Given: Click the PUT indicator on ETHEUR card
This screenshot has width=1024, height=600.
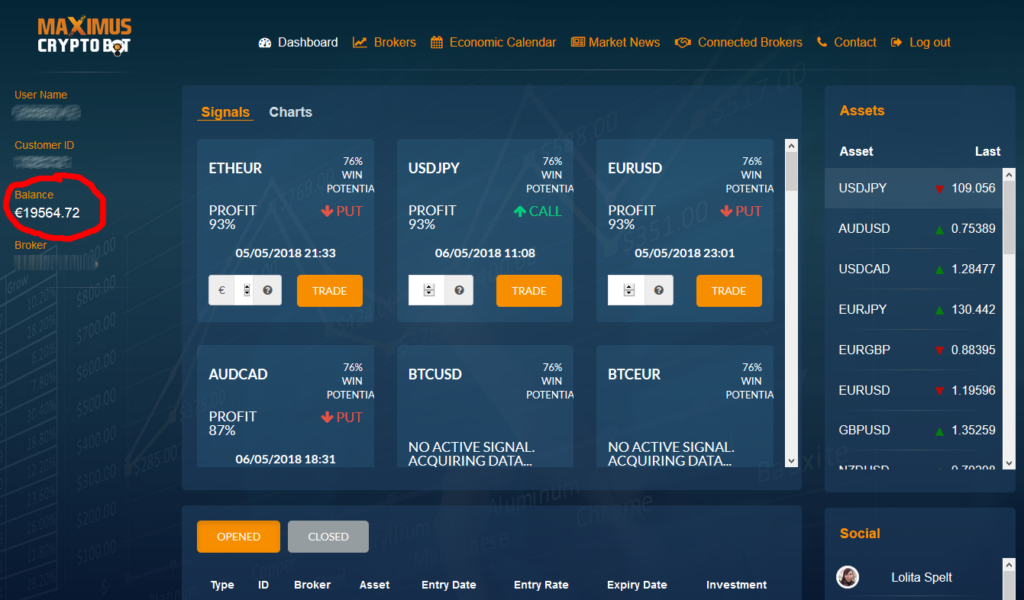Looking at the screenshot, I should click(x=342, y=212).
